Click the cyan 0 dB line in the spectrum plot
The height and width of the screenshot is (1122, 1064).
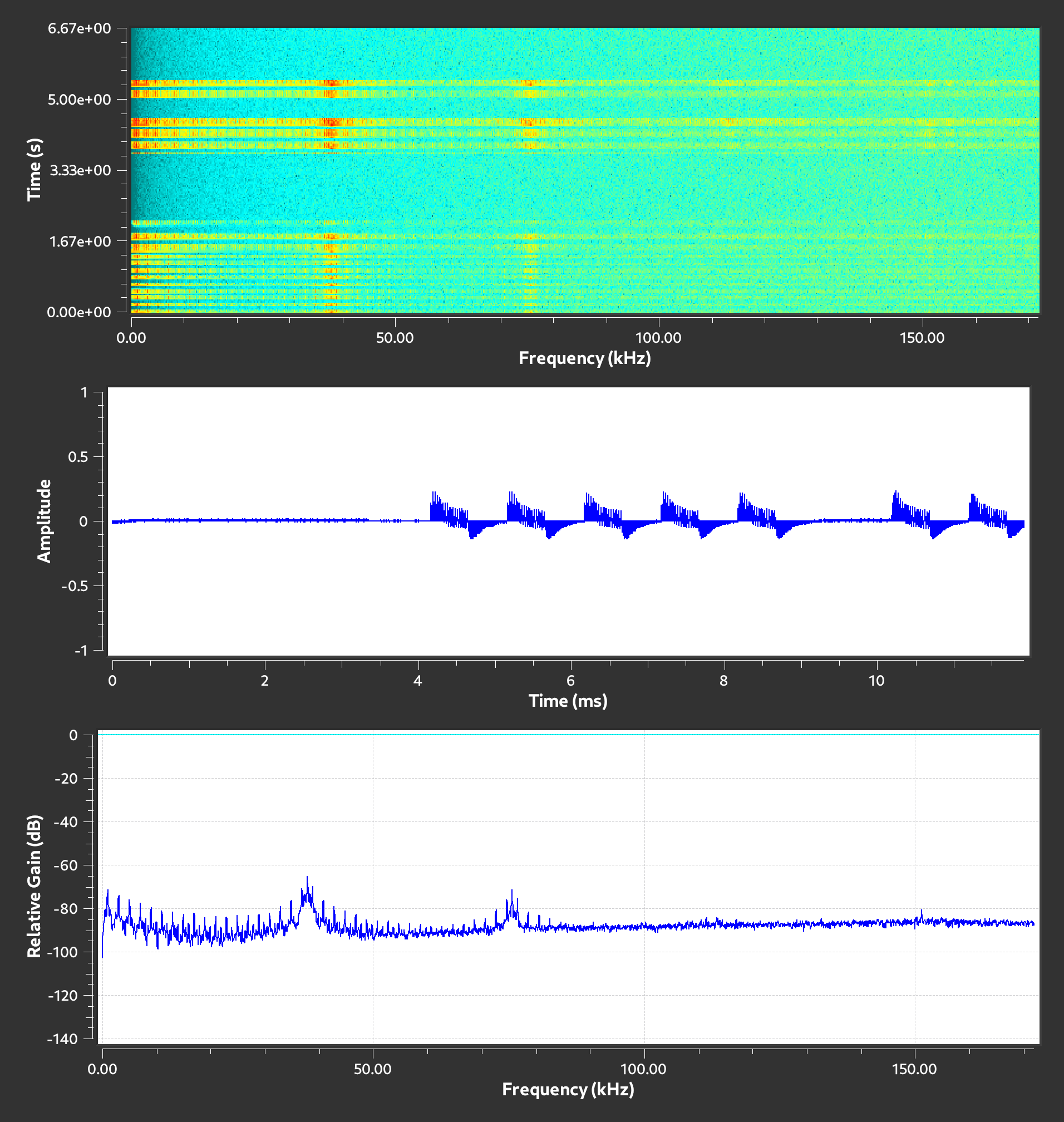[x=567, y=735]
